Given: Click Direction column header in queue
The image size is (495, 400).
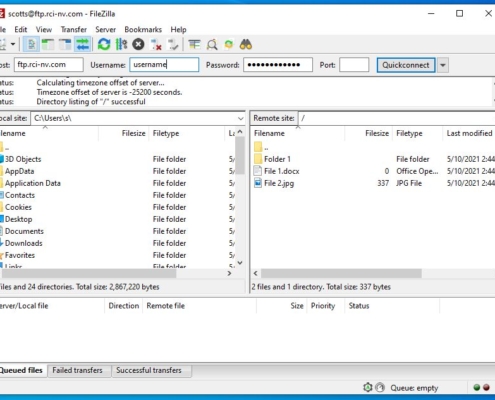Looking at the screenshot, I should tap(124, 306).
